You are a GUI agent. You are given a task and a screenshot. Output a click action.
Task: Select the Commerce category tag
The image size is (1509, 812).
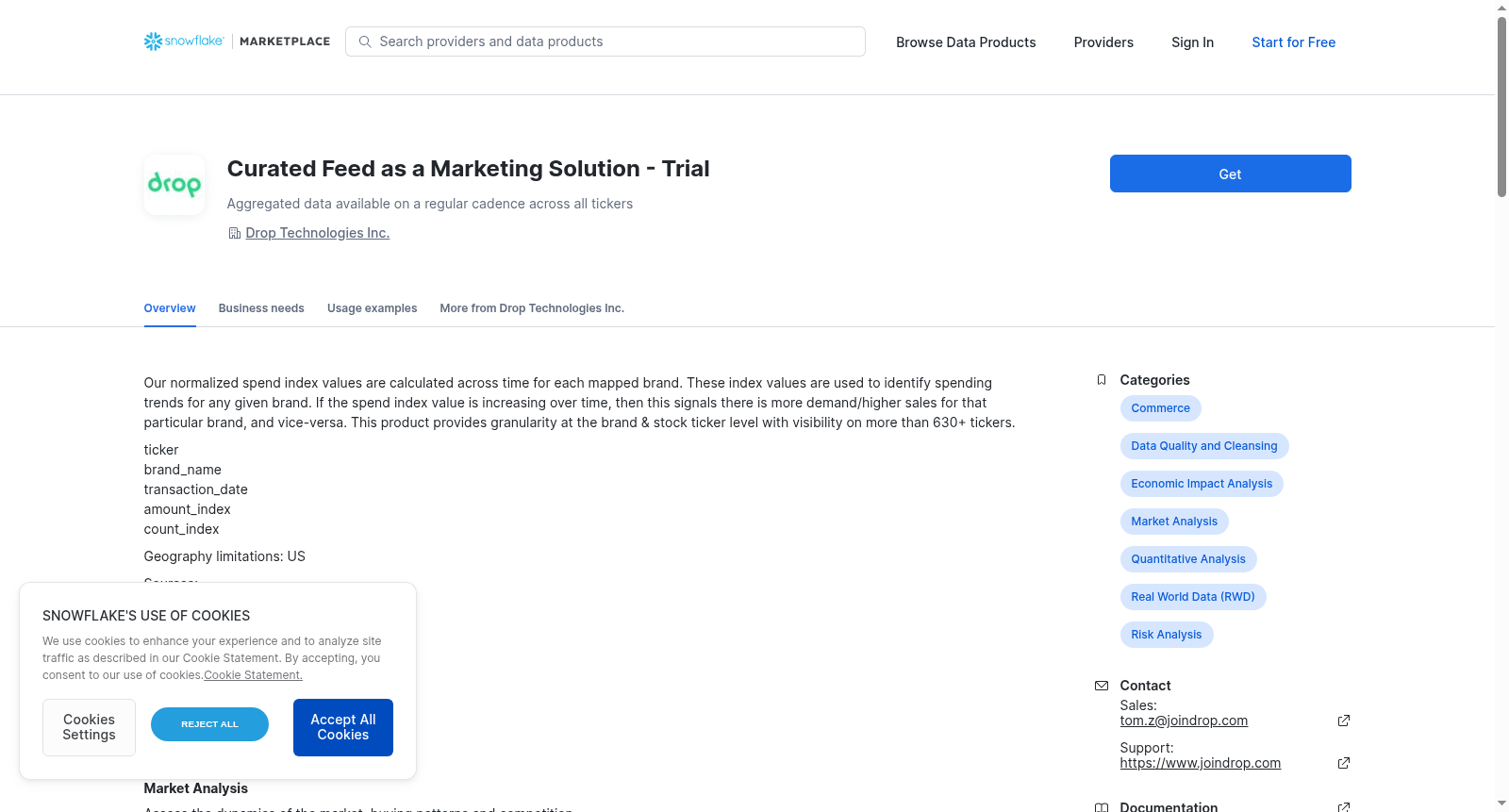click(1160, 408)
